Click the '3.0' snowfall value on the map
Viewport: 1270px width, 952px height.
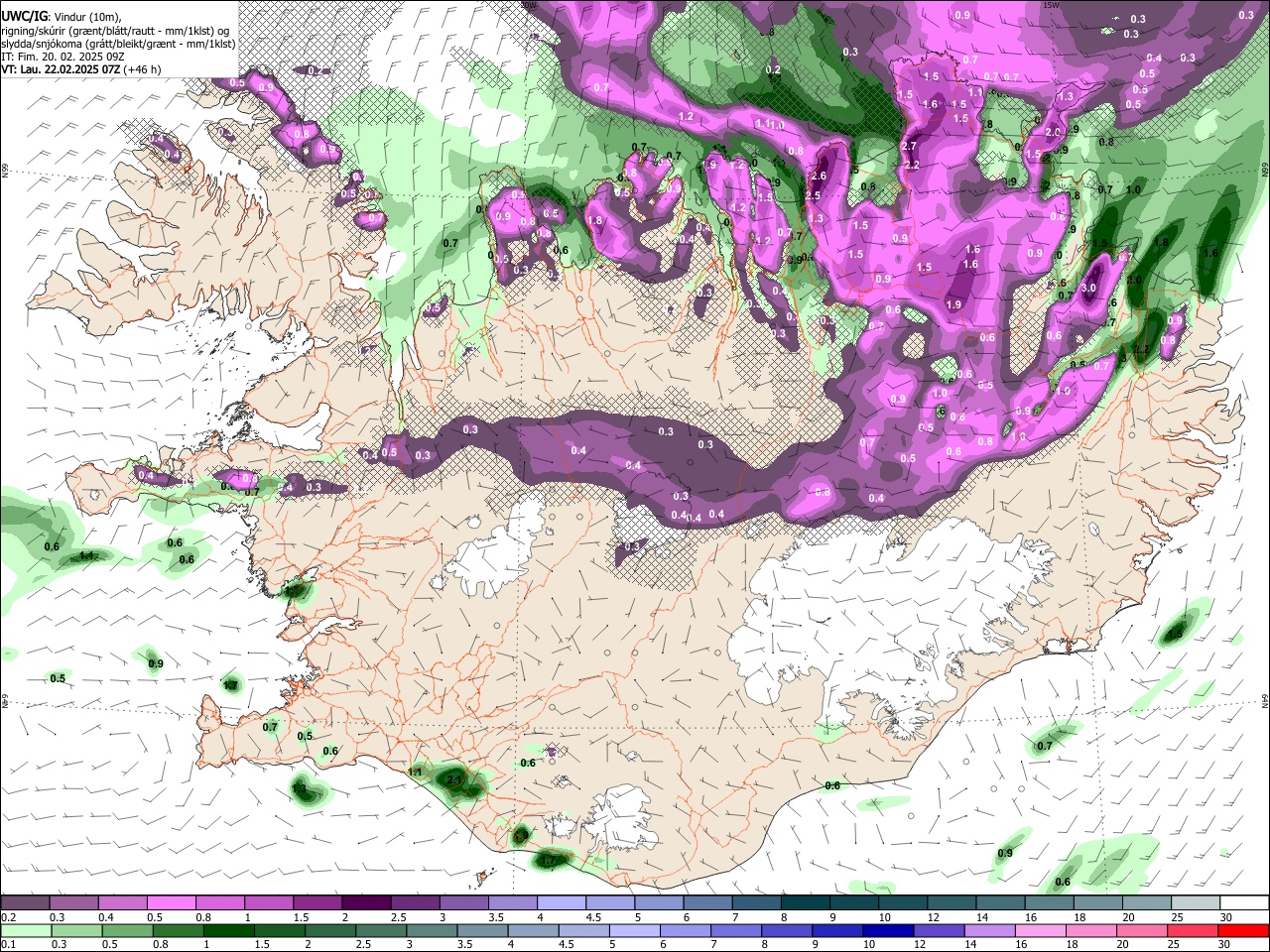click(x=1088, y=289)
